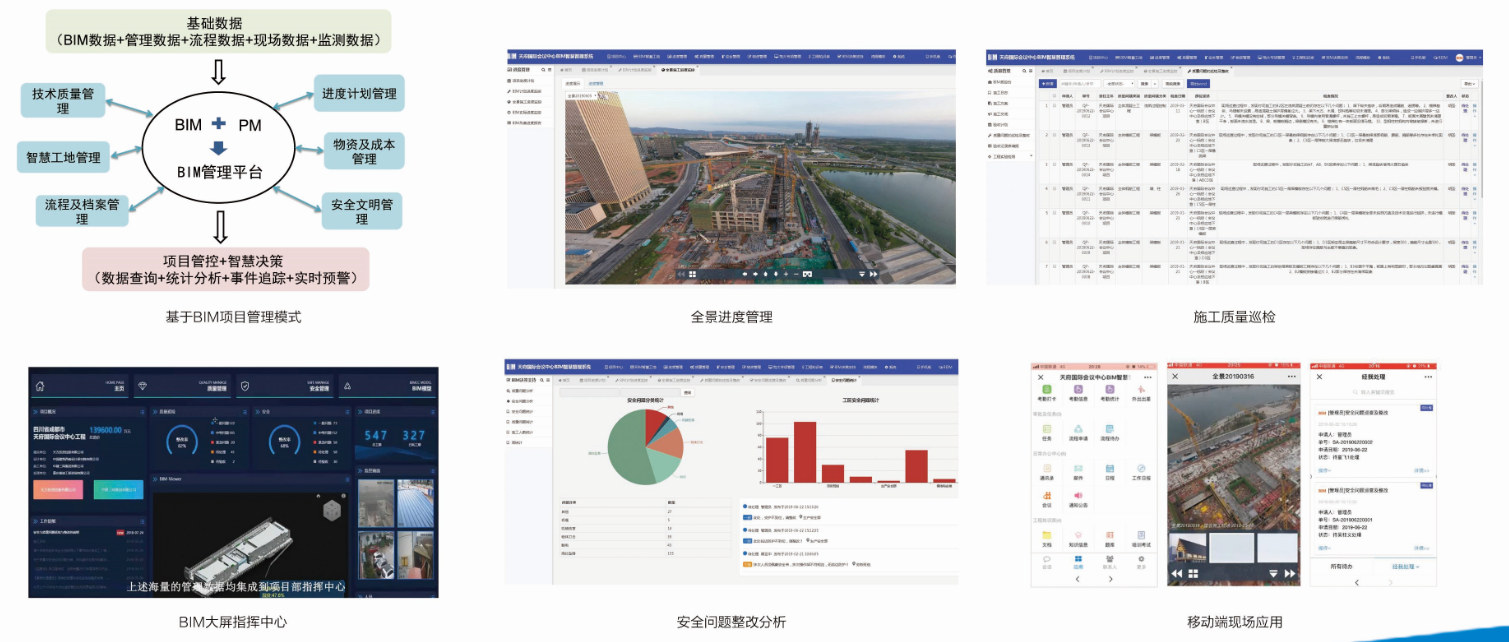Open 流程待办 pending process icon
Viewport: 1509px width, 642px height.
(1109, 431)
